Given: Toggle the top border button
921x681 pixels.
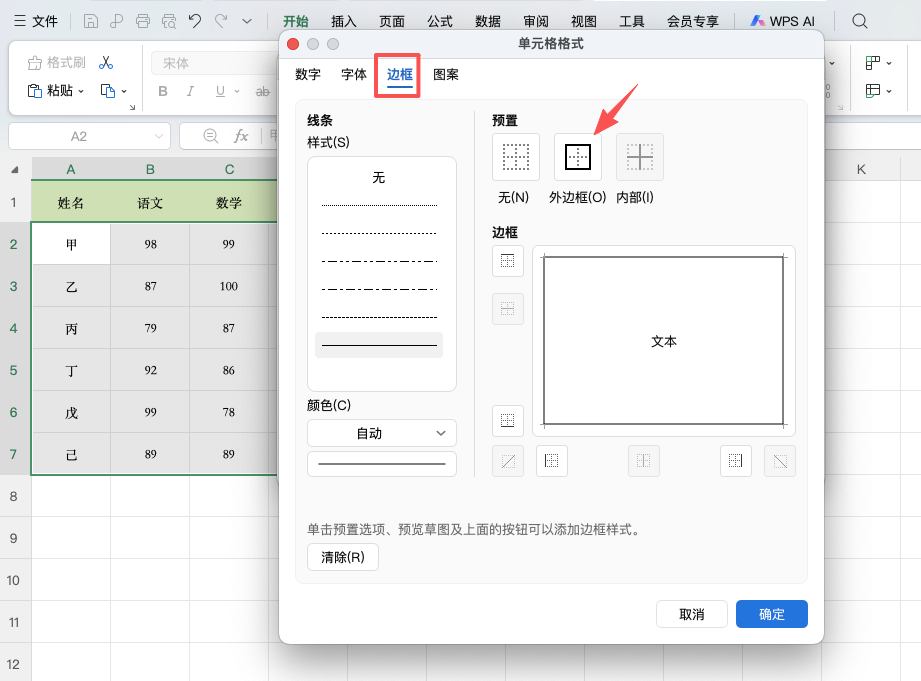Looking at the screenshot, I should (507, 261).
